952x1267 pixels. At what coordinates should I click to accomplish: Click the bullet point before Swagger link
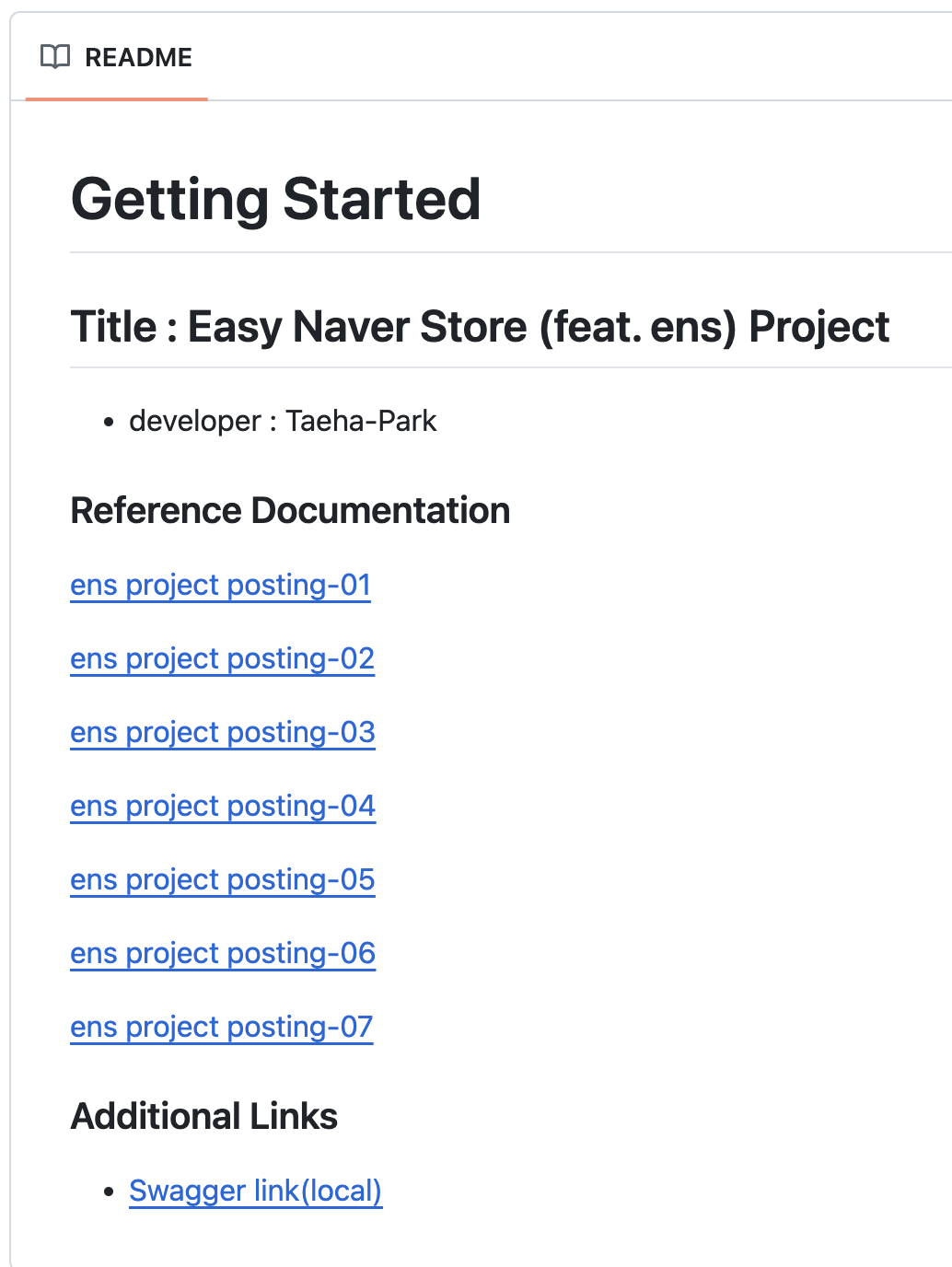110,1192
